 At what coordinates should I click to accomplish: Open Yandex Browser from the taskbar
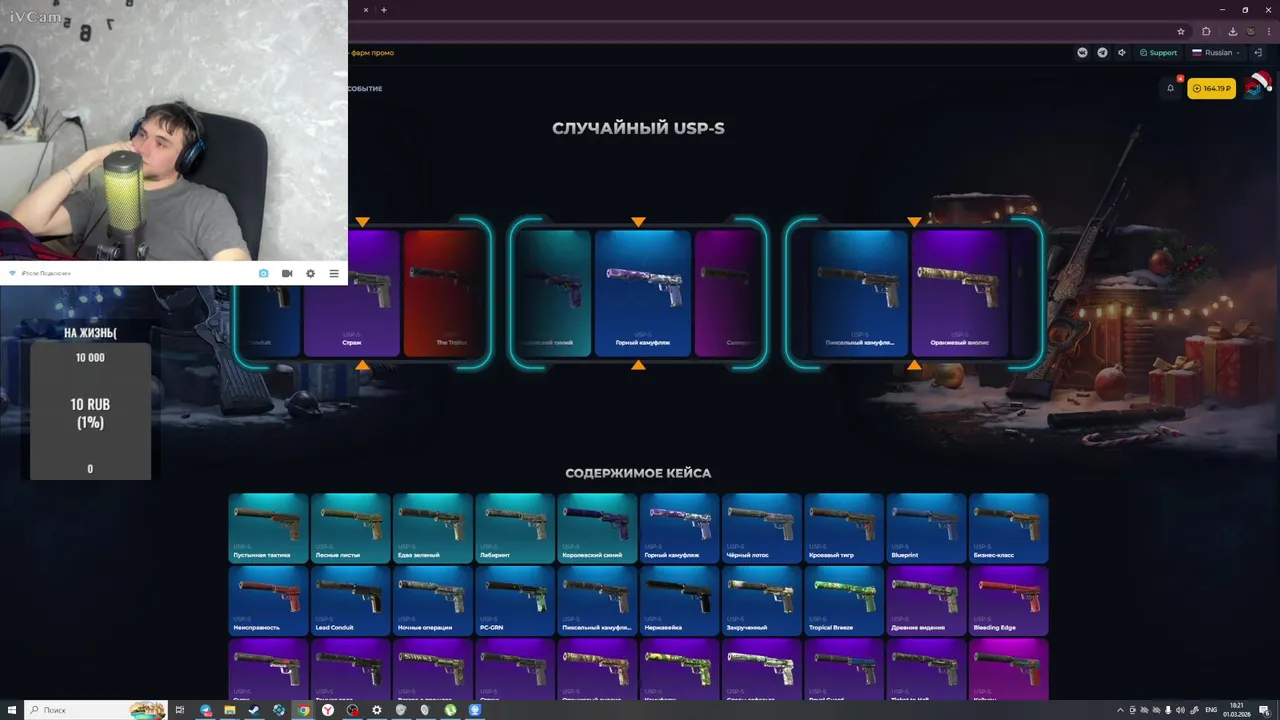coord(328,710)
